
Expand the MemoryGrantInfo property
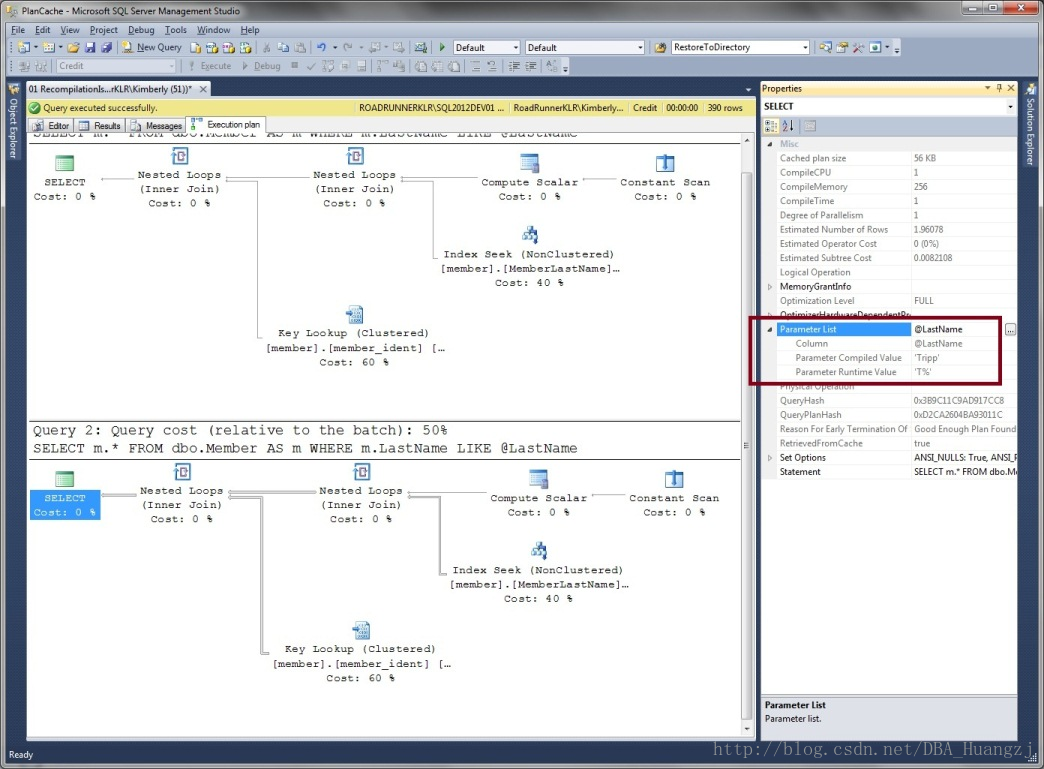pyautogui.click(x=770, y=287)
